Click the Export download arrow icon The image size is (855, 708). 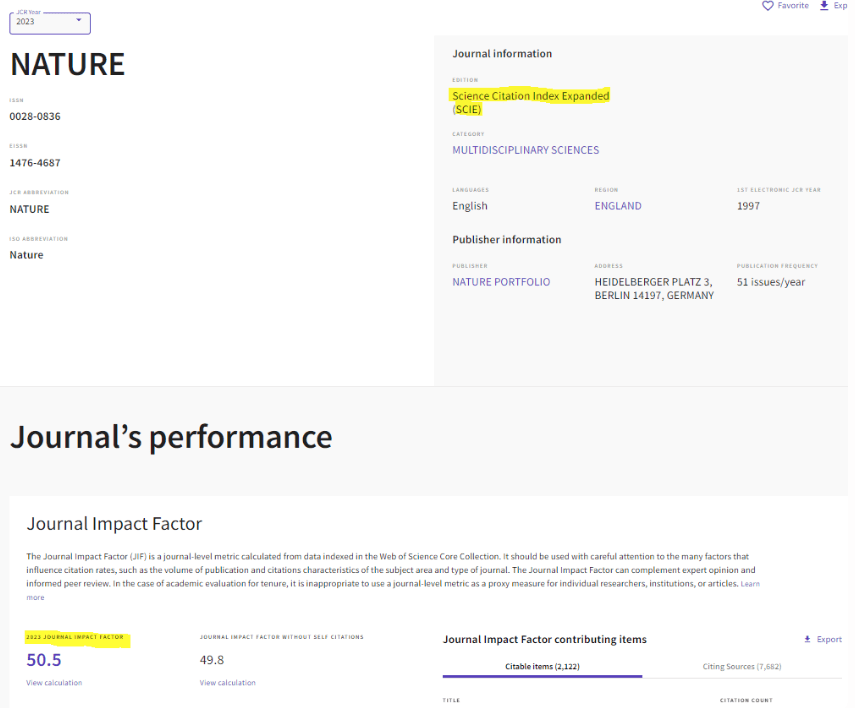pyautogui.click(x=807, y=639)
